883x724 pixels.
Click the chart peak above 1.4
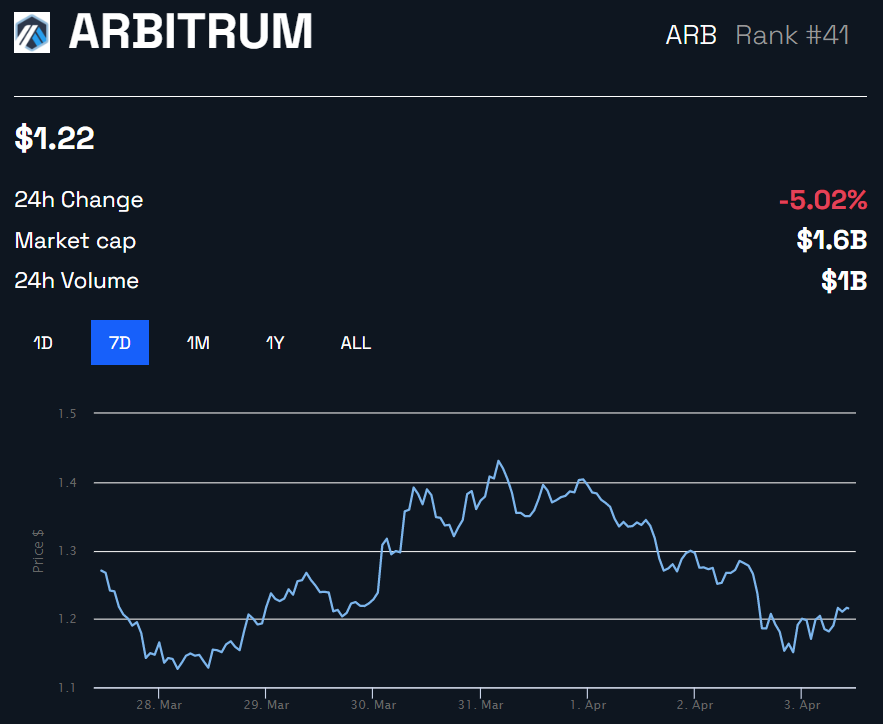coord(498,461)
